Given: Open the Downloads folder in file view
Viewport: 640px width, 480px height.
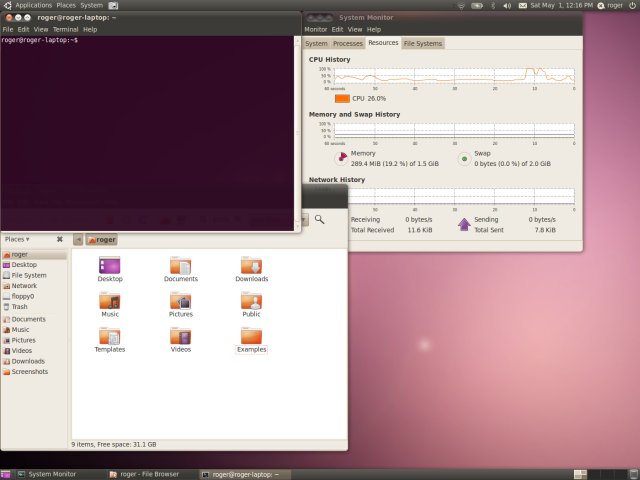Looking at the screenshot, I should coord(252,266).
